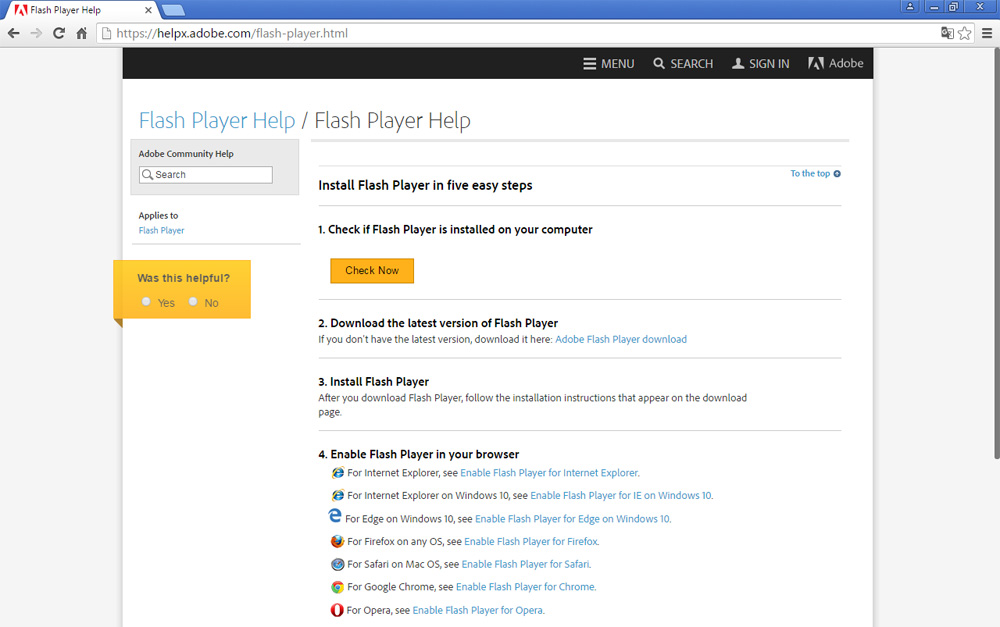Screen dimensions: 1000x627
Task: Select Yes for Was this helpful
Action: [x=147, y=302]
